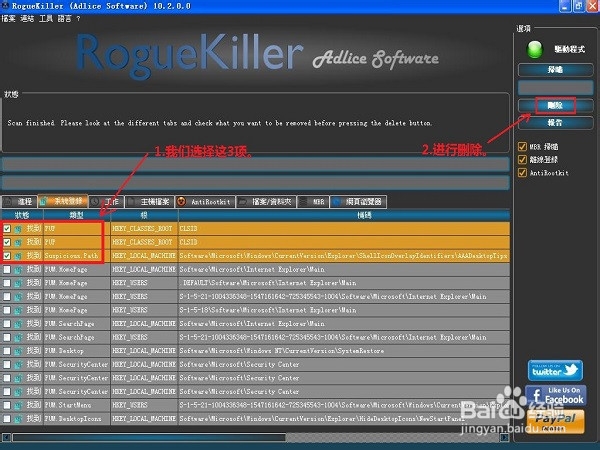
Task: Toggle the AntiRootkit option checkbox
Action: pyautogui.click(x=522, y=173)
